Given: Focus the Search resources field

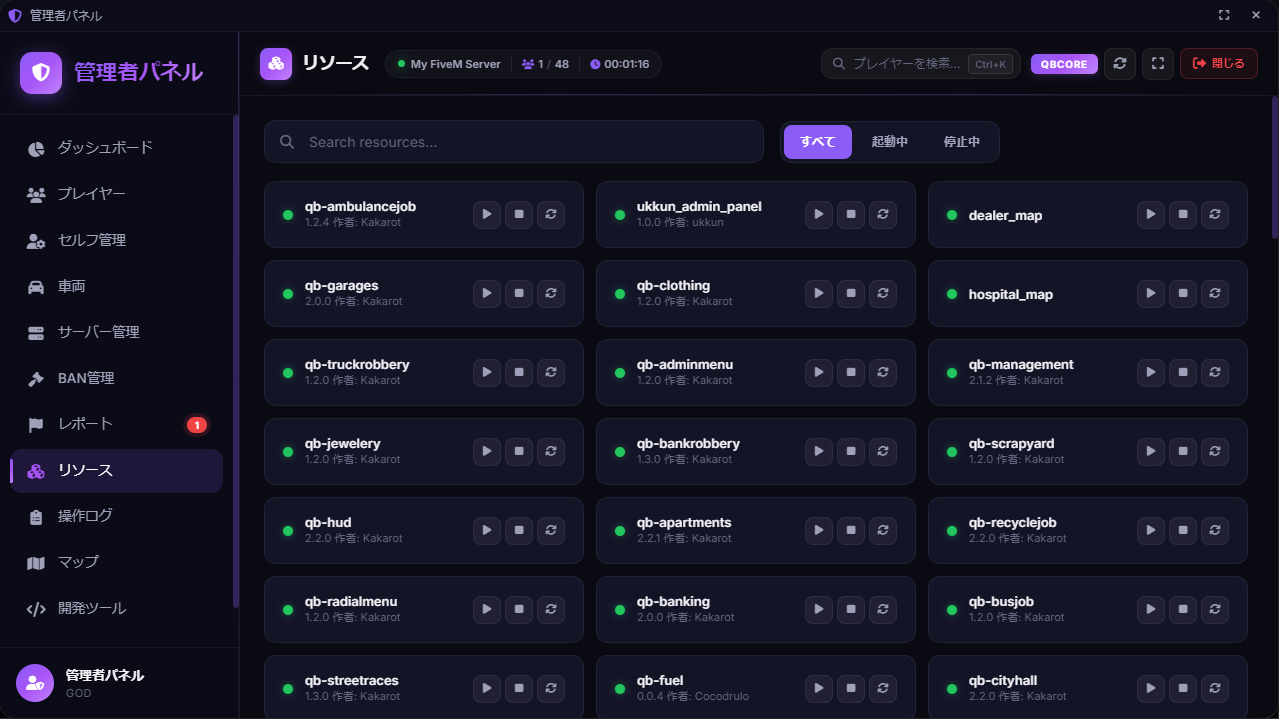Looking at the screenshot, I should 514,142.
